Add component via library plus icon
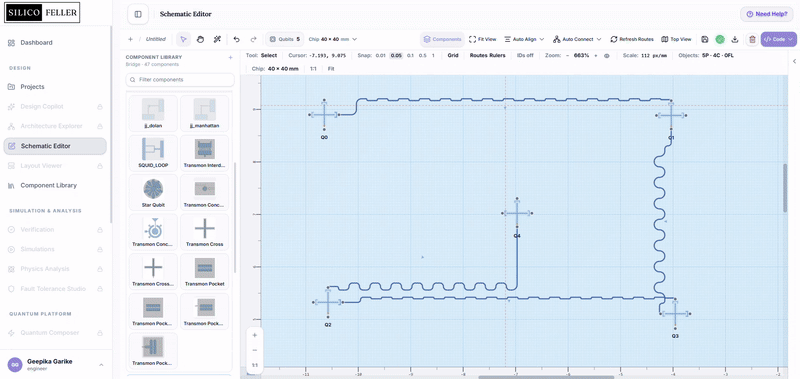This screenshot has width=800, height=379. pyautogui.click(x=230, y=58)
